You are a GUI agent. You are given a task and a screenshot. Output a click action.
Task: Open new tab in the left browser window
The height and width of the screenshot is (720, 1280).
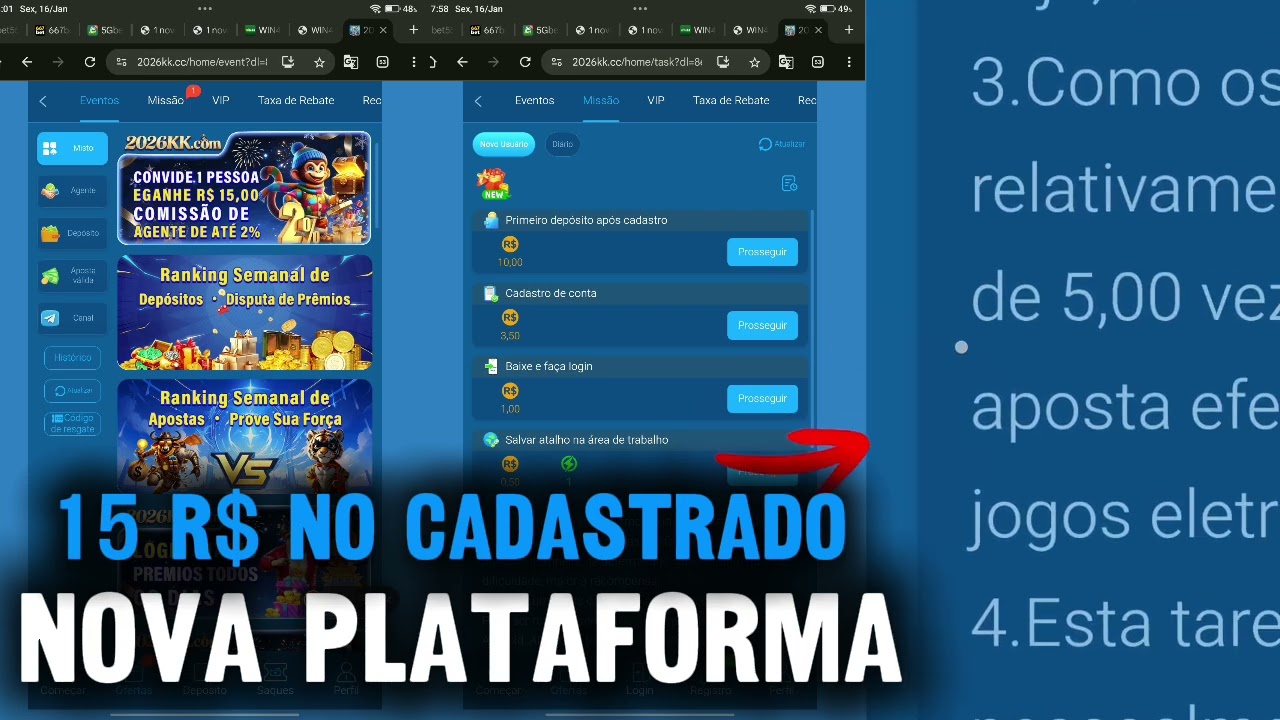pyautogui.click(x=414, y=30)
